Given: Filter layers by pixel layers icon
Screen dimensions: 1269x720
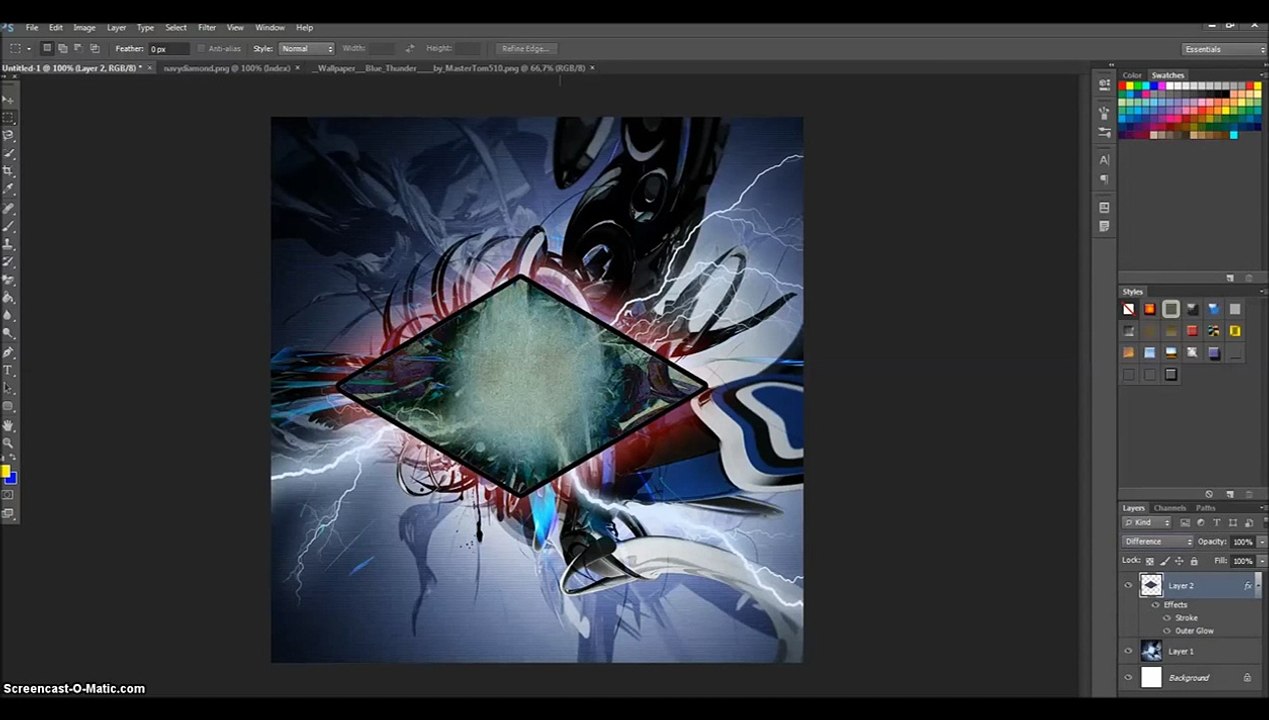Looking at the screenshot, I should click(1185, 522).
